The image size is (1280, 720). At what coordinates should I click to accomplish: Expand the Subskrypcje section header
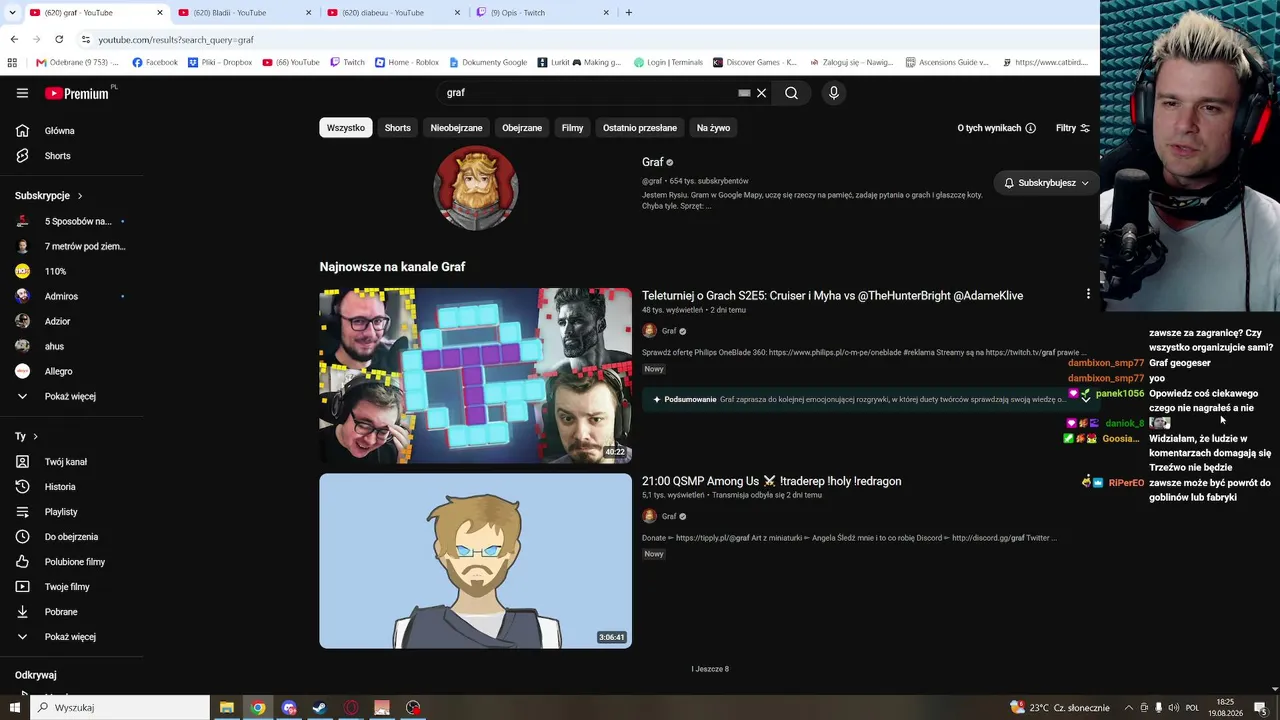pyautogui.click(x=49, y=196)
